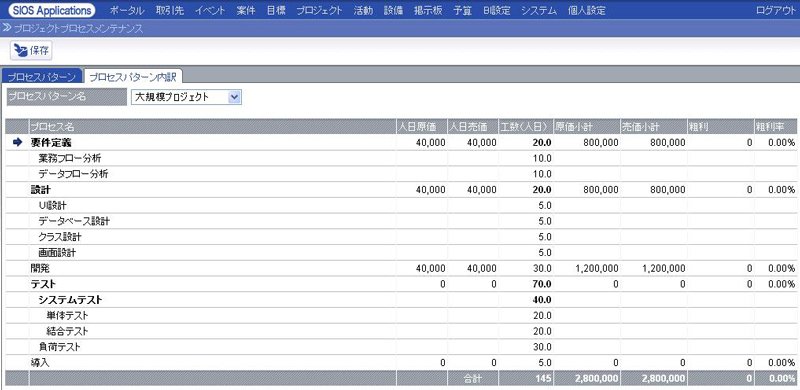800x390 pixels.
Task: Select the データベース設計 row
Action: pyautogui.click(x=401, y=221)
